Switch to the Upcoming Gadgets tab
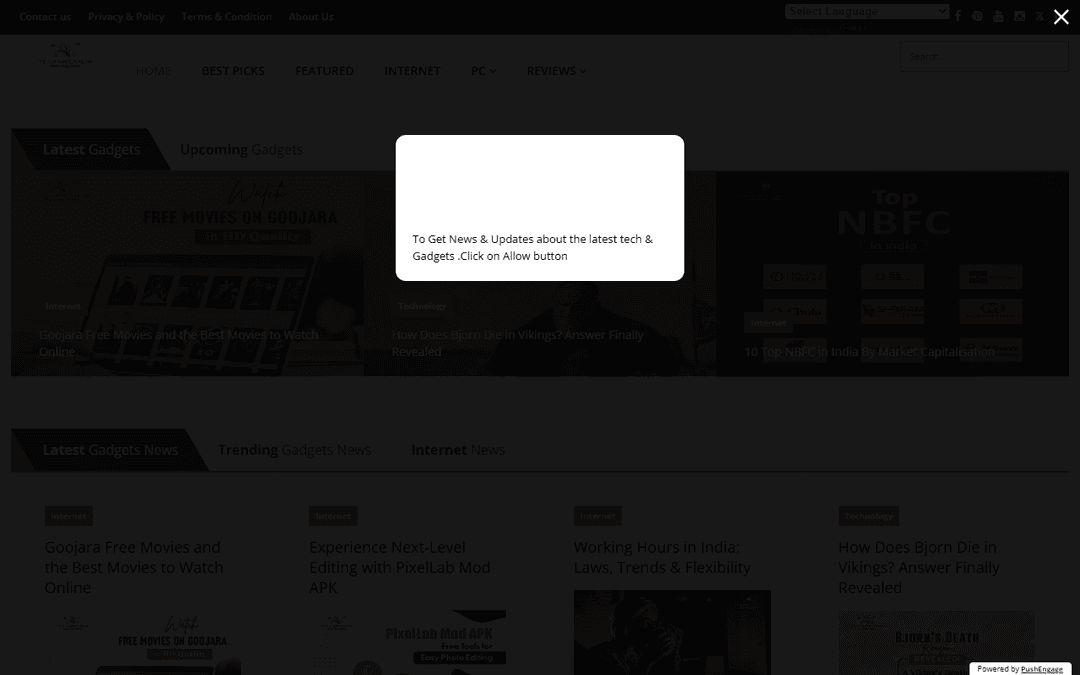This screenshot has width=1080, height=675. [x=241, y=149]
